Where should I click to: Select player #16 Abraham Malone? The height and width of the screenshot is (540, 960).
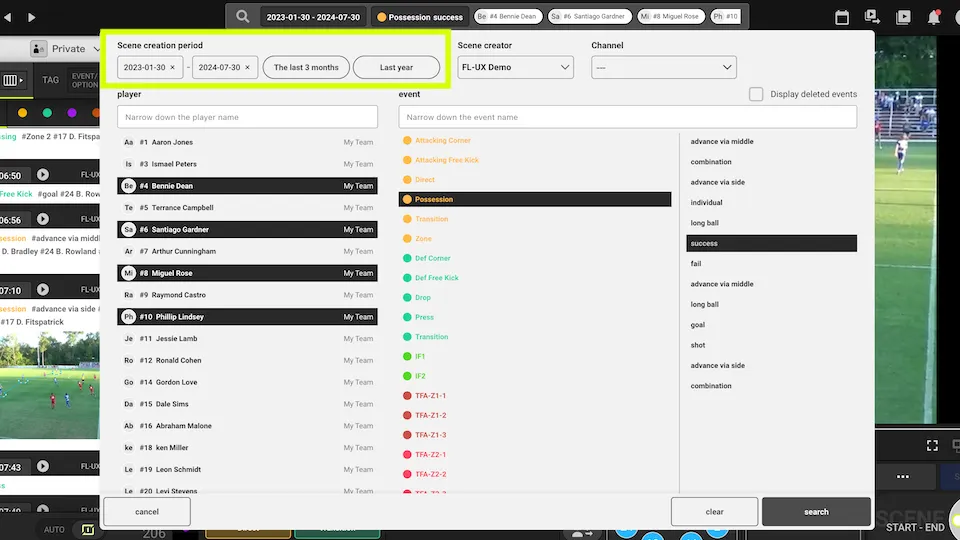[x=247, y=426]
